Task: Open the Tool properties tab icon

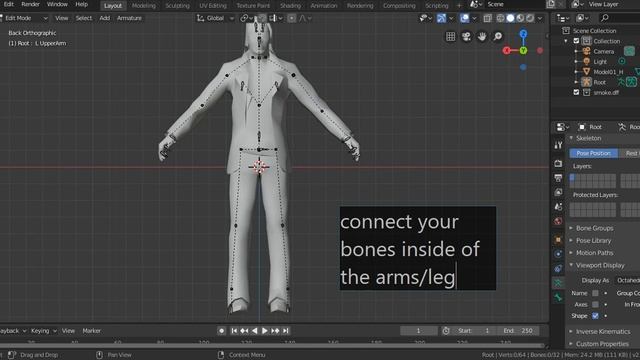Action: tap(558, 145)
